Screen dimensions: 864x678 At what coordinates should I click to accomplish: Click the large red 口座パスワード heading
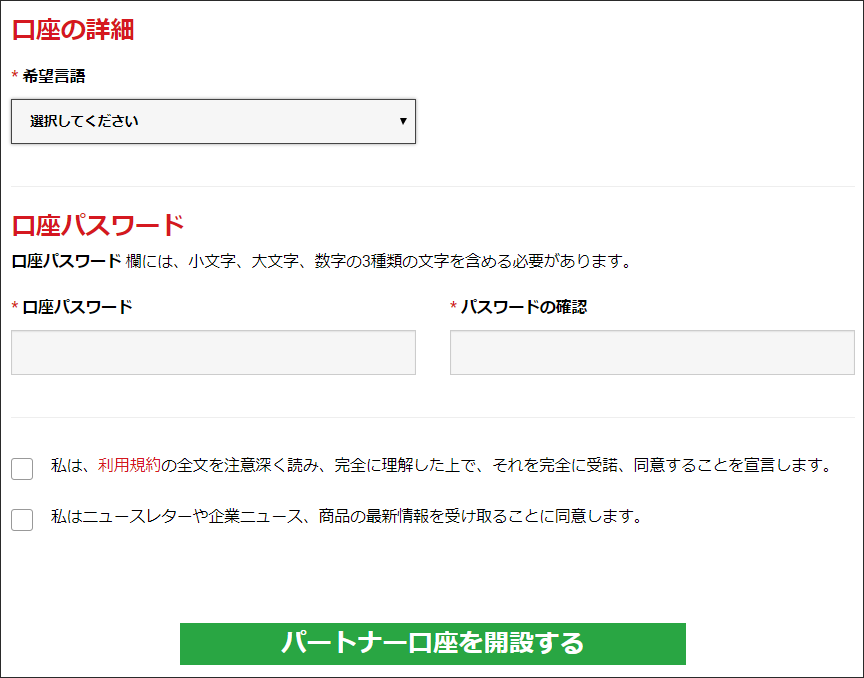tap(98, 225)
